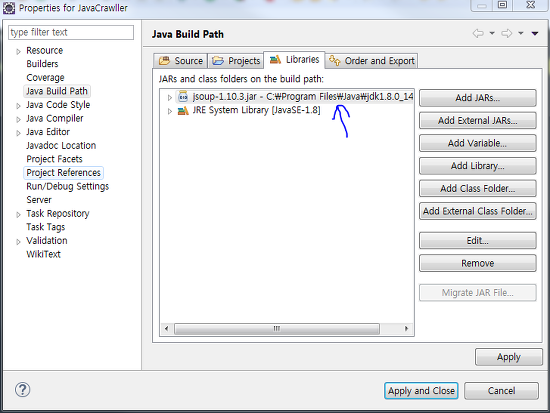Click the Add JARs button
Image resolution: width=550 pixels, height=413 pixels.
[x=477, y=98]
